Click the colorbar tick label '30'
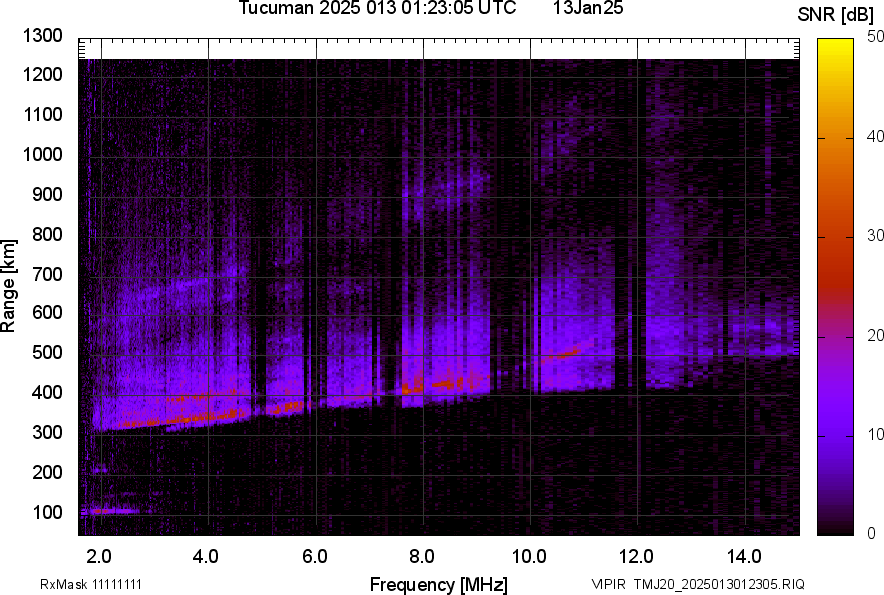This screenshot has width=884, height=595. pyautogui.click(x=875, y=235)
